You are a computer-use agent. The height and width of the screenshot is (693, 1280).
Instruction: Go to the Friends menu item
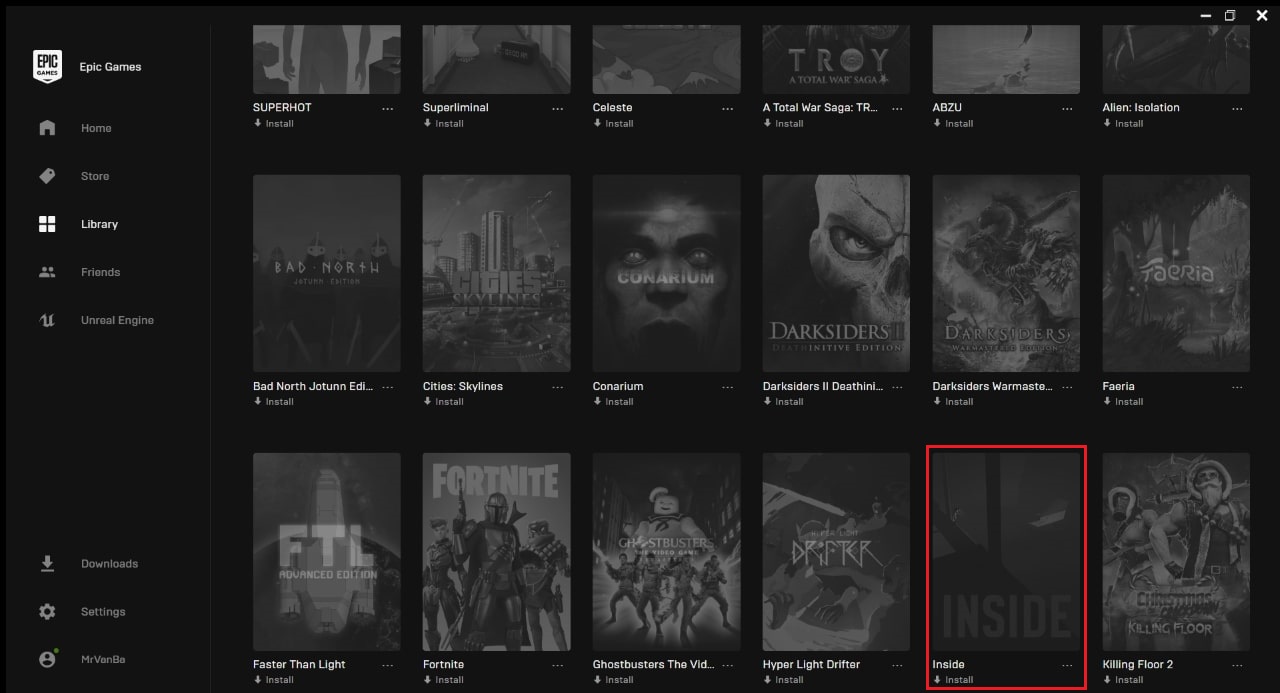coord(100,272)
